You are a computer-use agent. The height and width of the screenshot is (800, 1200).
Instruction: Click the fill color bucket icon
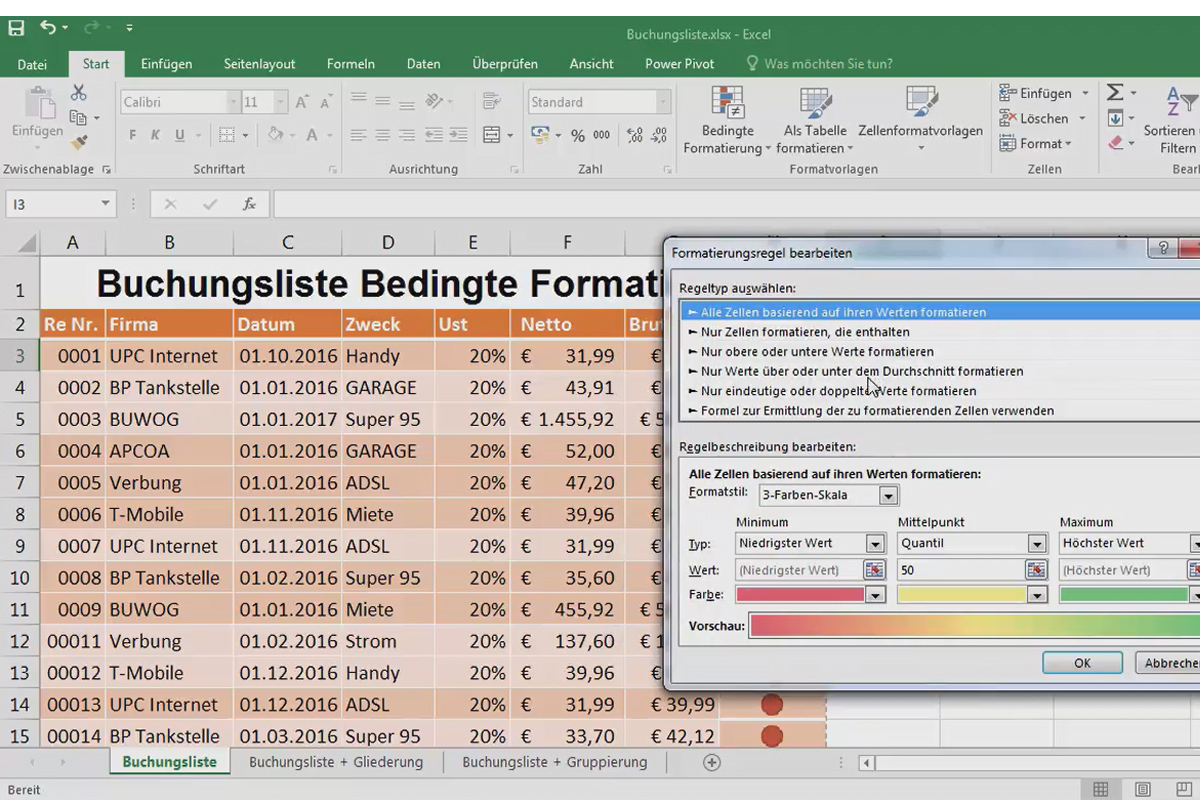tap(275, 135)
